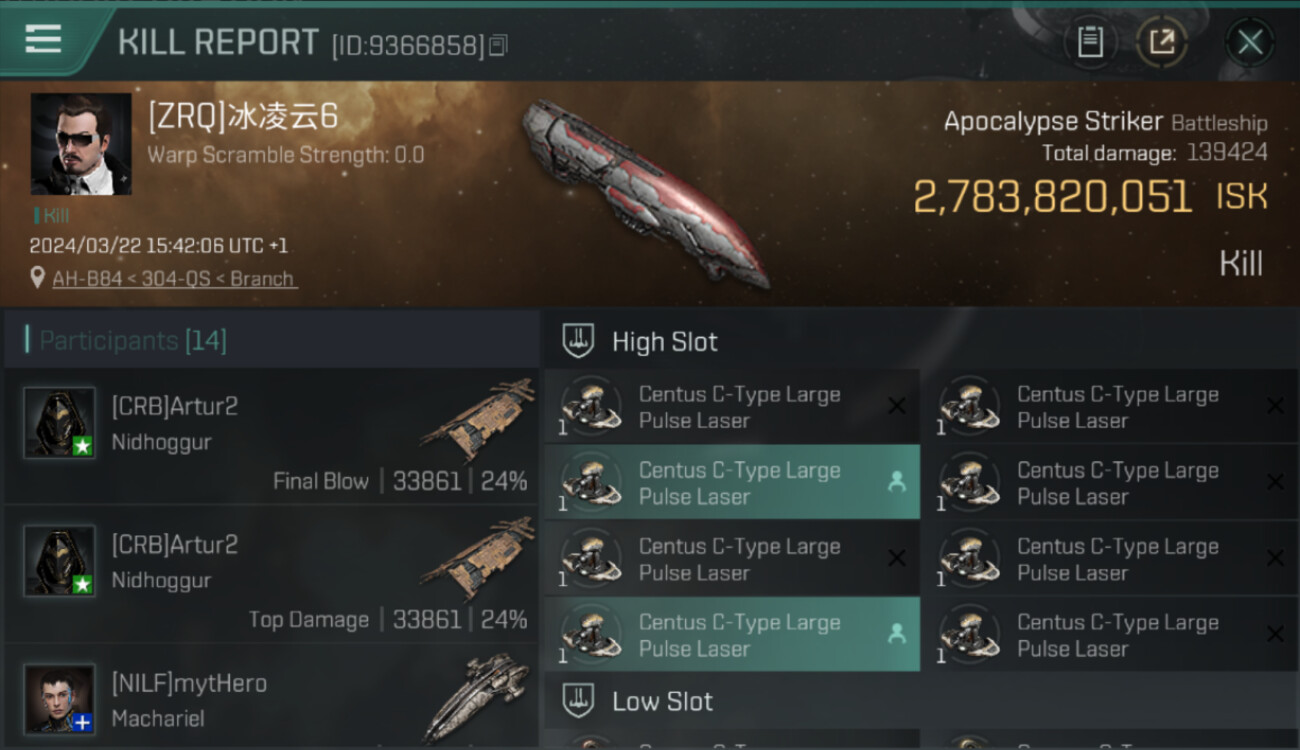Click the X mark on top-left laser

coord(897,406)
